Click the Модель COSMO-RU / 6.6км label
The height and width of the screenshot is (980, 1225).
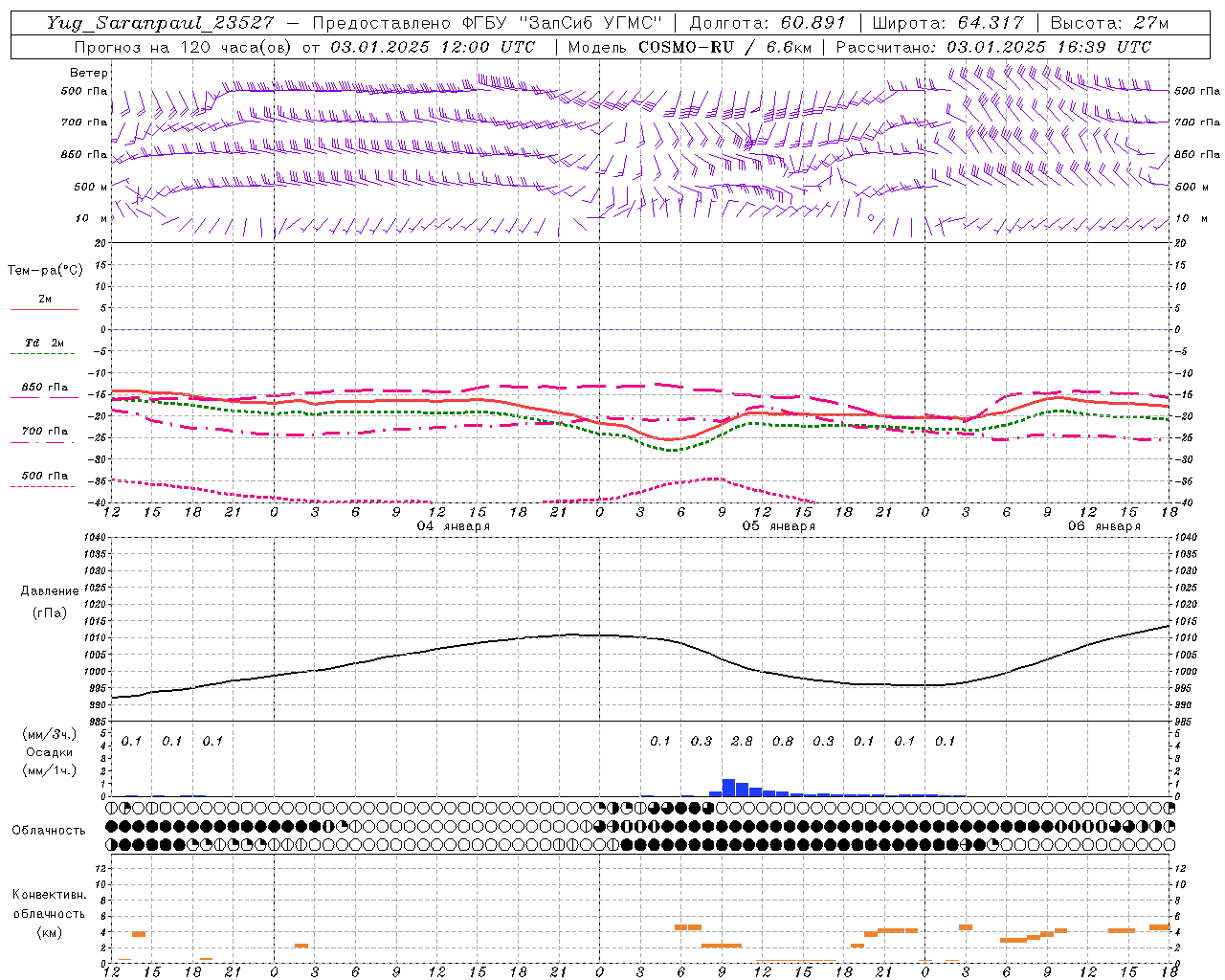[689, 47]
